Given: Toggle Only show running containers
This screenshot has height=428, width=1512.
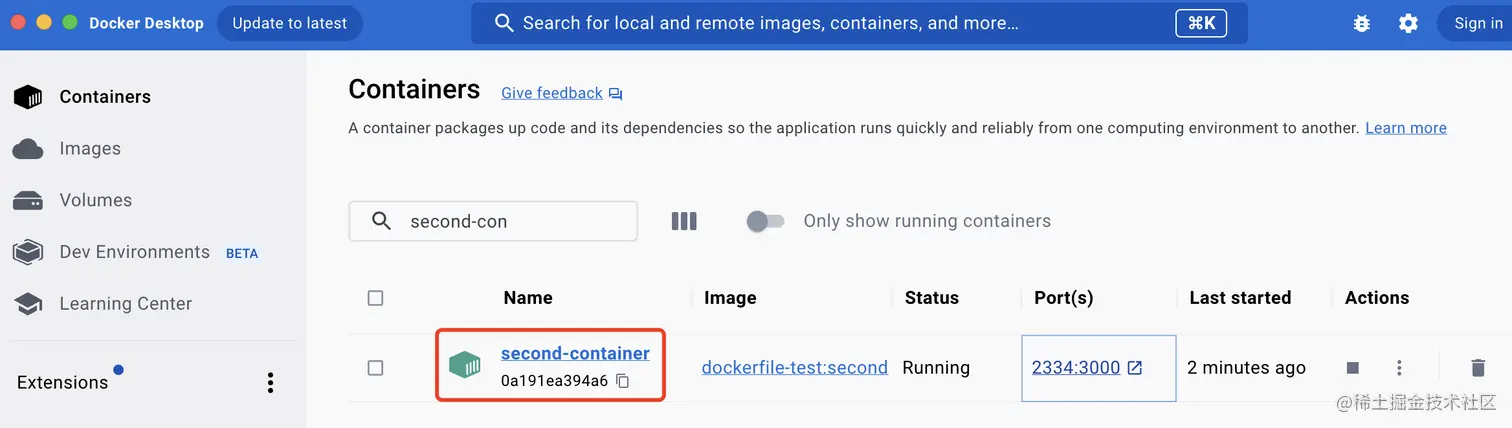Looking at the screenshot, I should (x=765, y=221).
